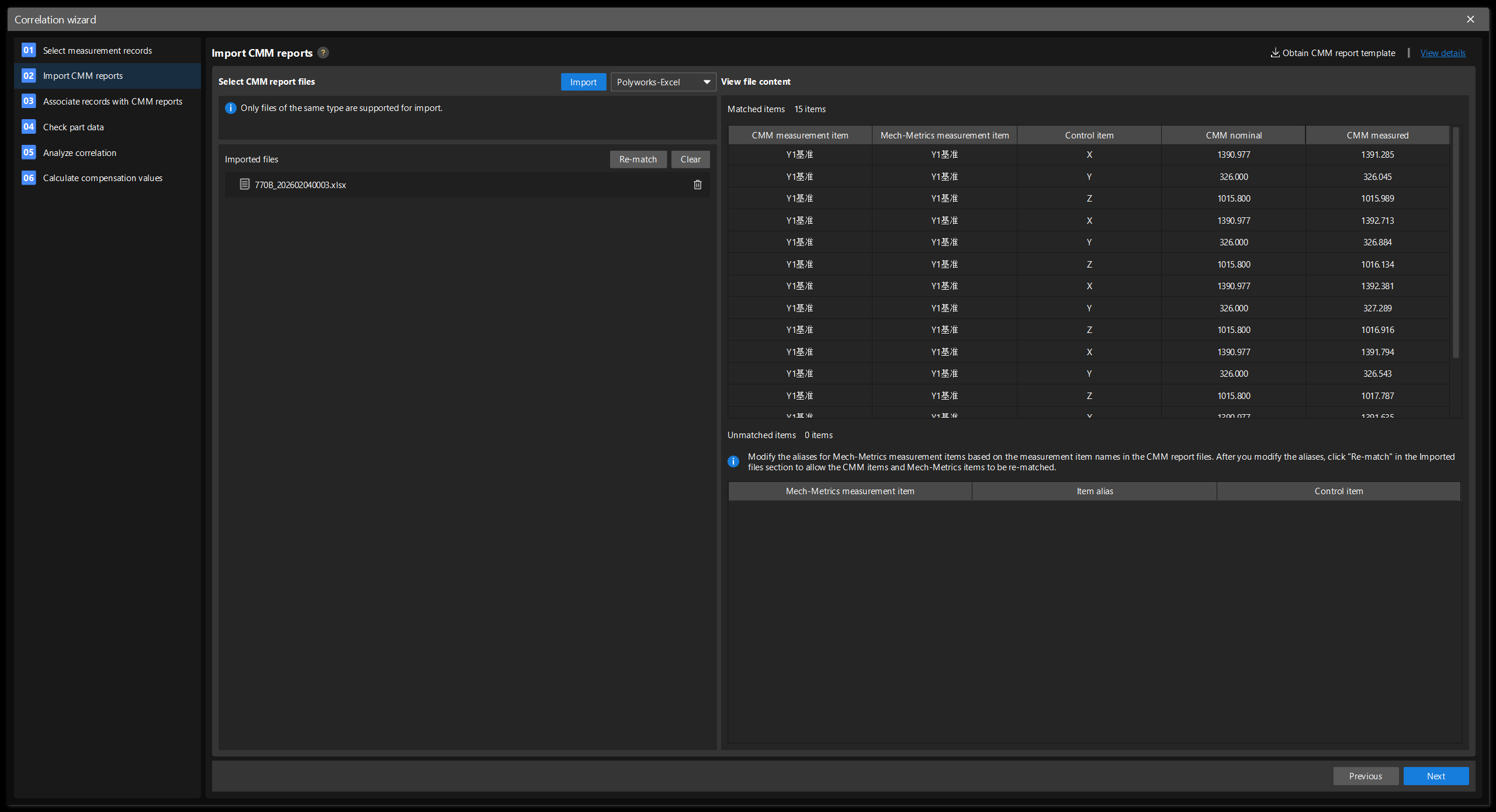The image size is (1496, 812).
Task: Click the step 02 number badge
Action: [x=28, y=75]
